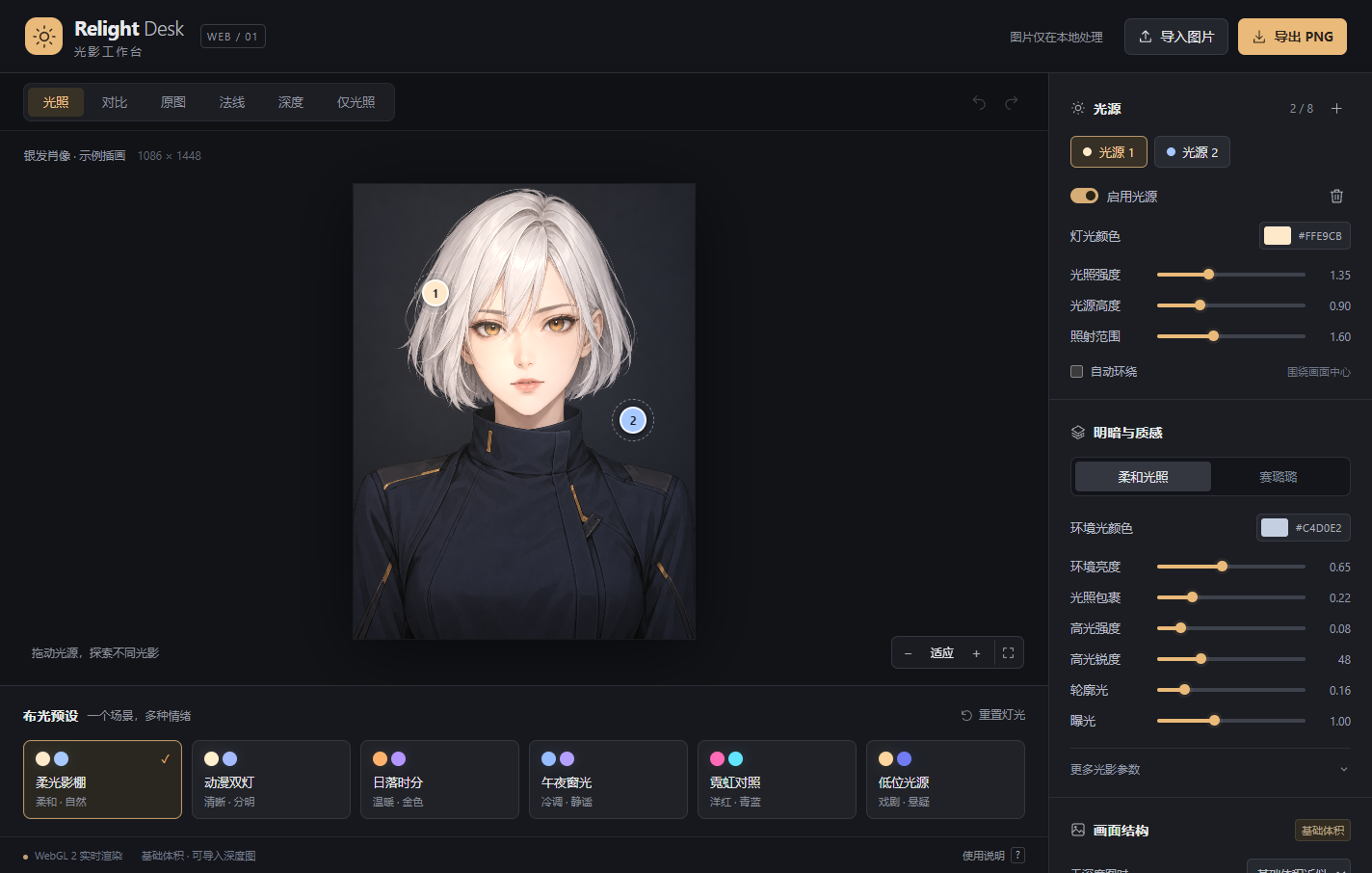Click the 基础体积 badge
Image resolution: width=1372 pixels, height=873 pixels.
1323,831
